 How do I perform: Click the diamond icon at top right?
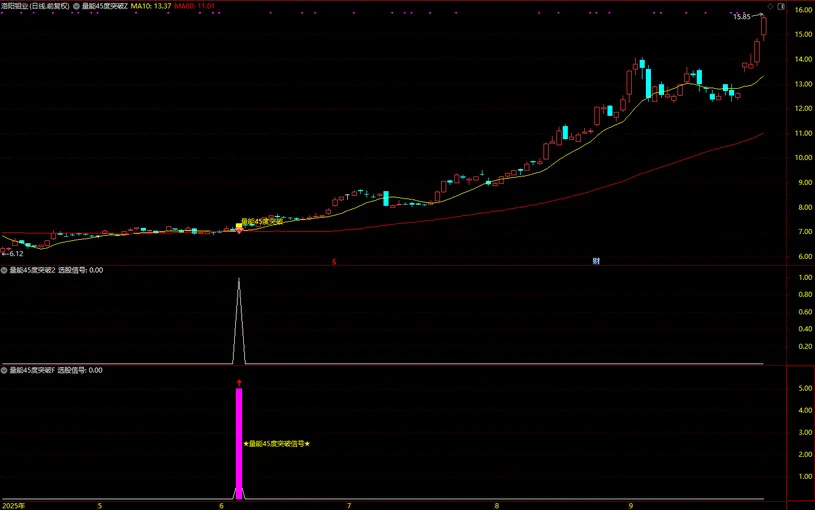coord(770,6)
